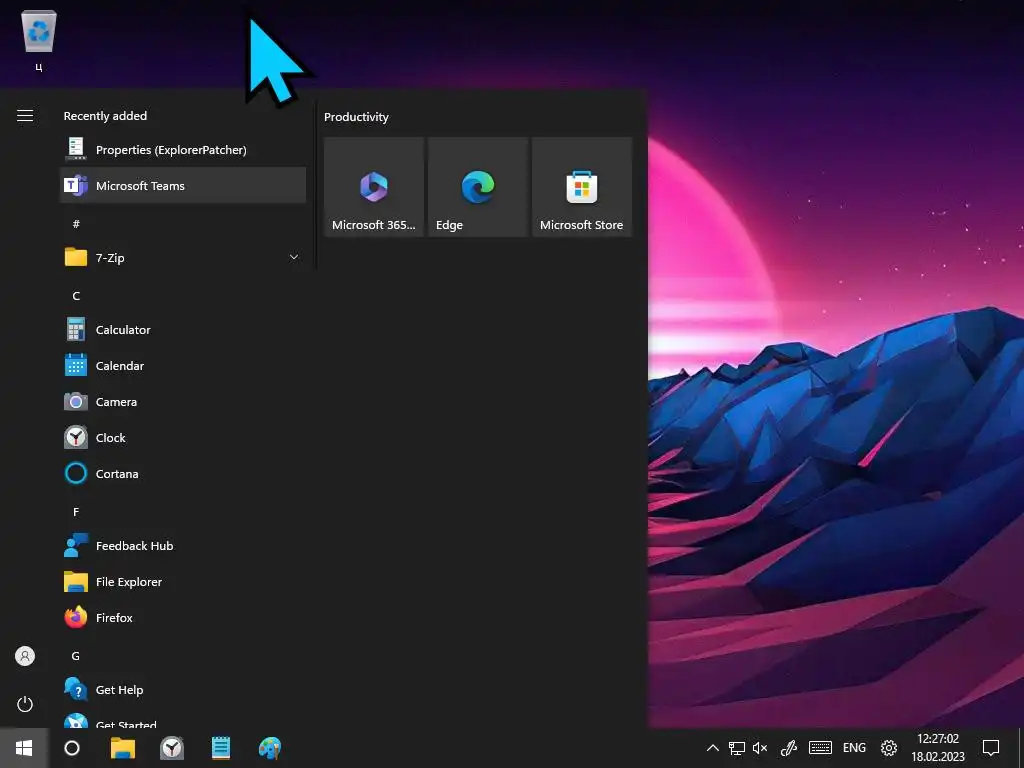Show hidden tray icons chevron

point(712,748)
